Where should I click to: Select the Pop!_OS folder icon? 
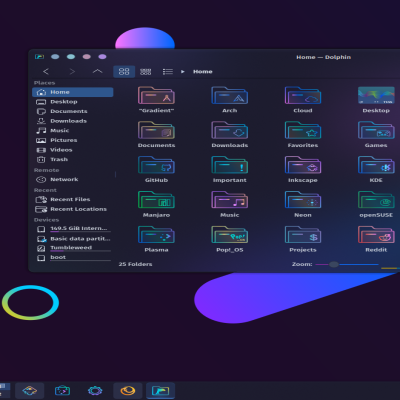pos(230,235)
